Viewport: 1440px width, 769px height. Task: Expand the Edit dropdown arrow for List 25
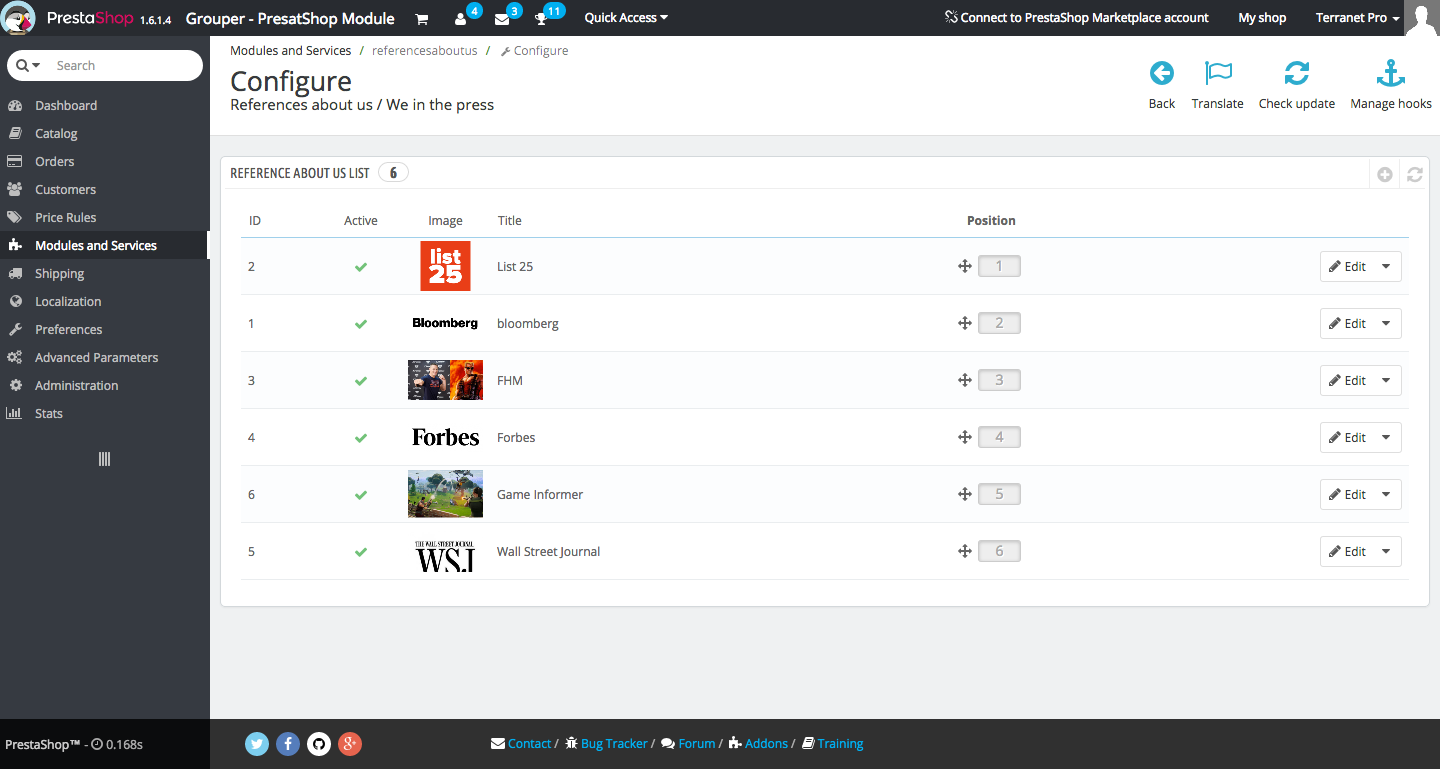[x=1386, y=266]
